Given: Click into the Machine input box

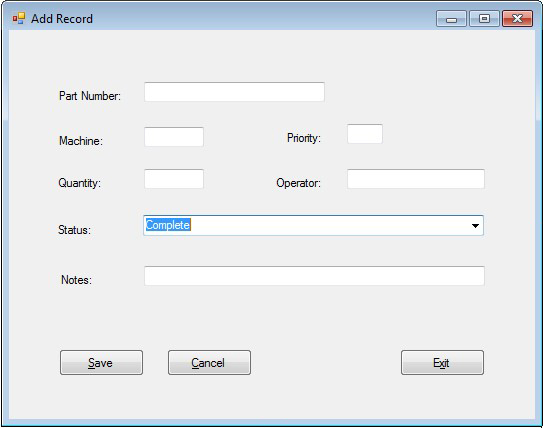Looking at the screenshot, I should [174, 137].
